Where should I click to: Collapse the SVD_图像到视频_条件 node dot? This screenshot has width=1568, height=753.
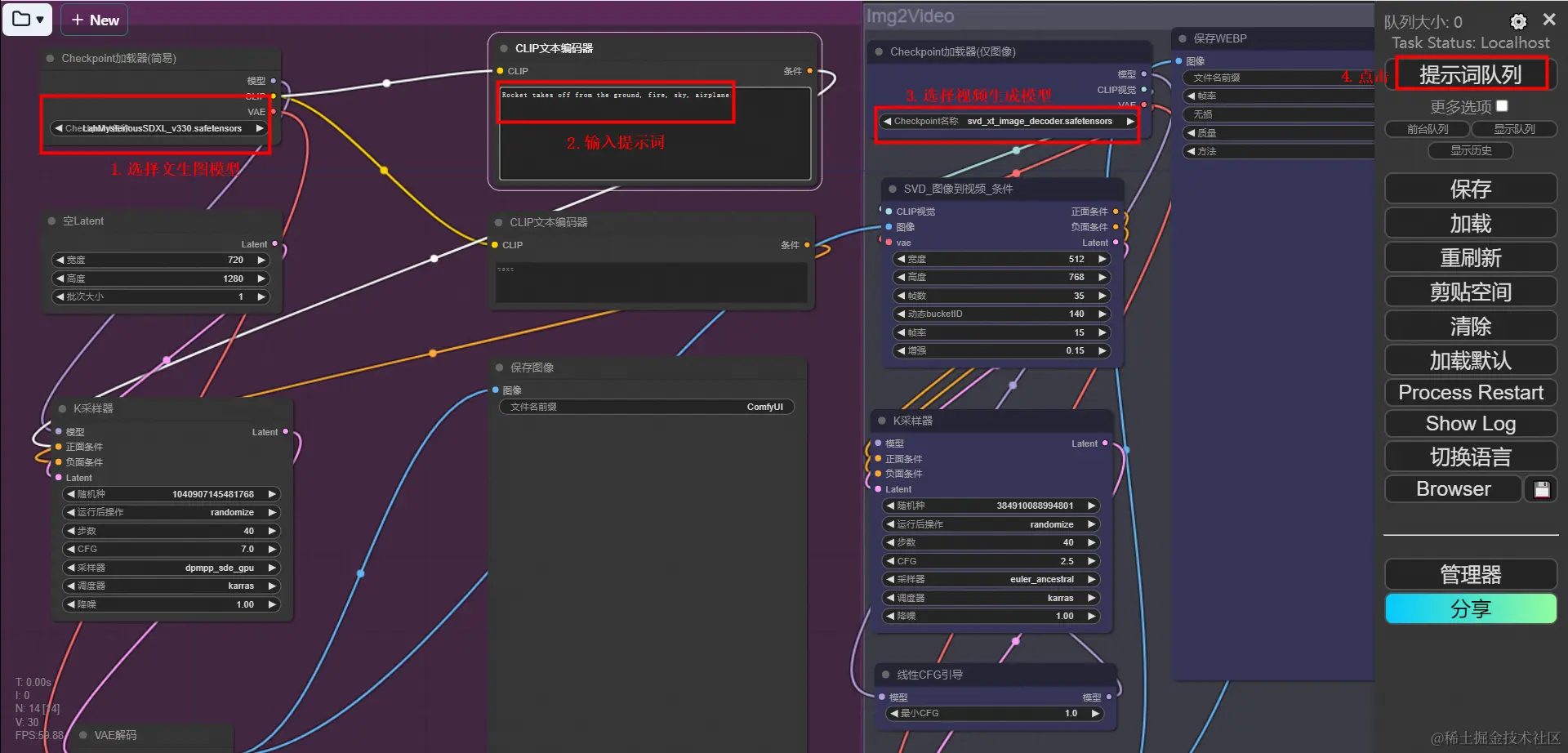pos(893,189)
